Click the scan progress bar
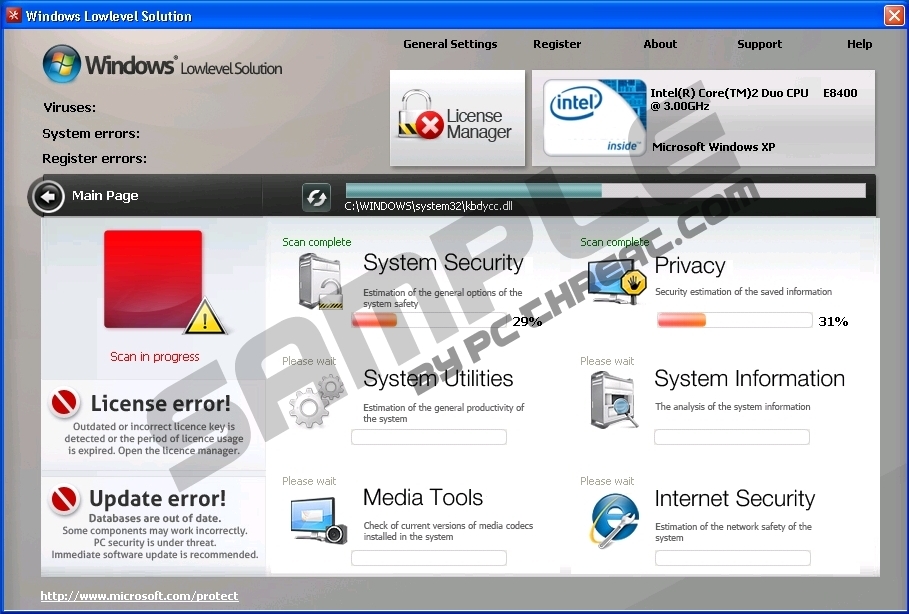The height and width of the screenshot is (614, 909). coord(605,190)
